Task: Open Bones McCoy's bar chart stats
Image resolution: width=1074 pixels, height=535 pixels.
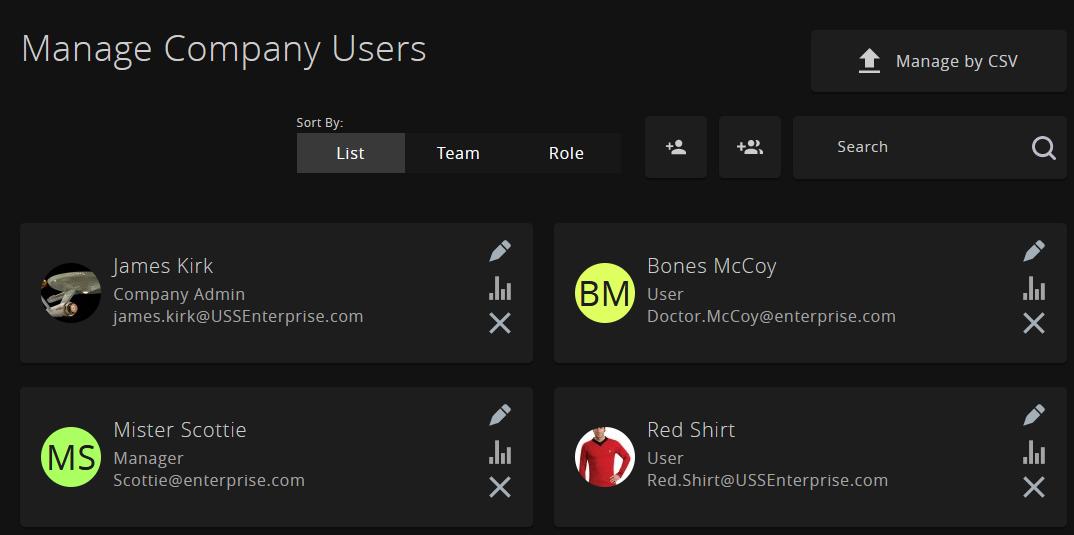Action: tap(1034, 288)
